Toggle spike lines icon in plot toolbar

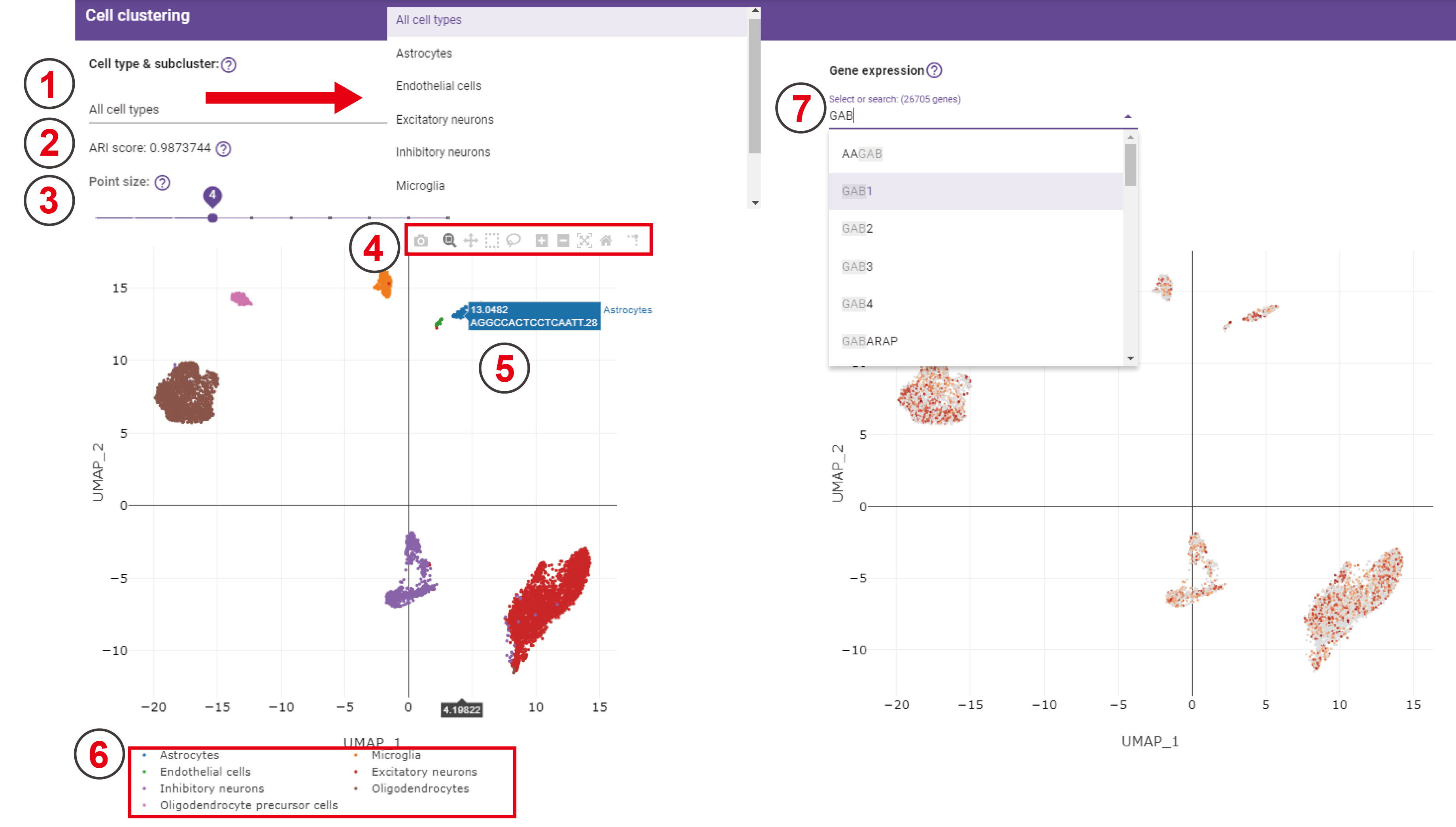pyautogui.click(x=633, y=240)
